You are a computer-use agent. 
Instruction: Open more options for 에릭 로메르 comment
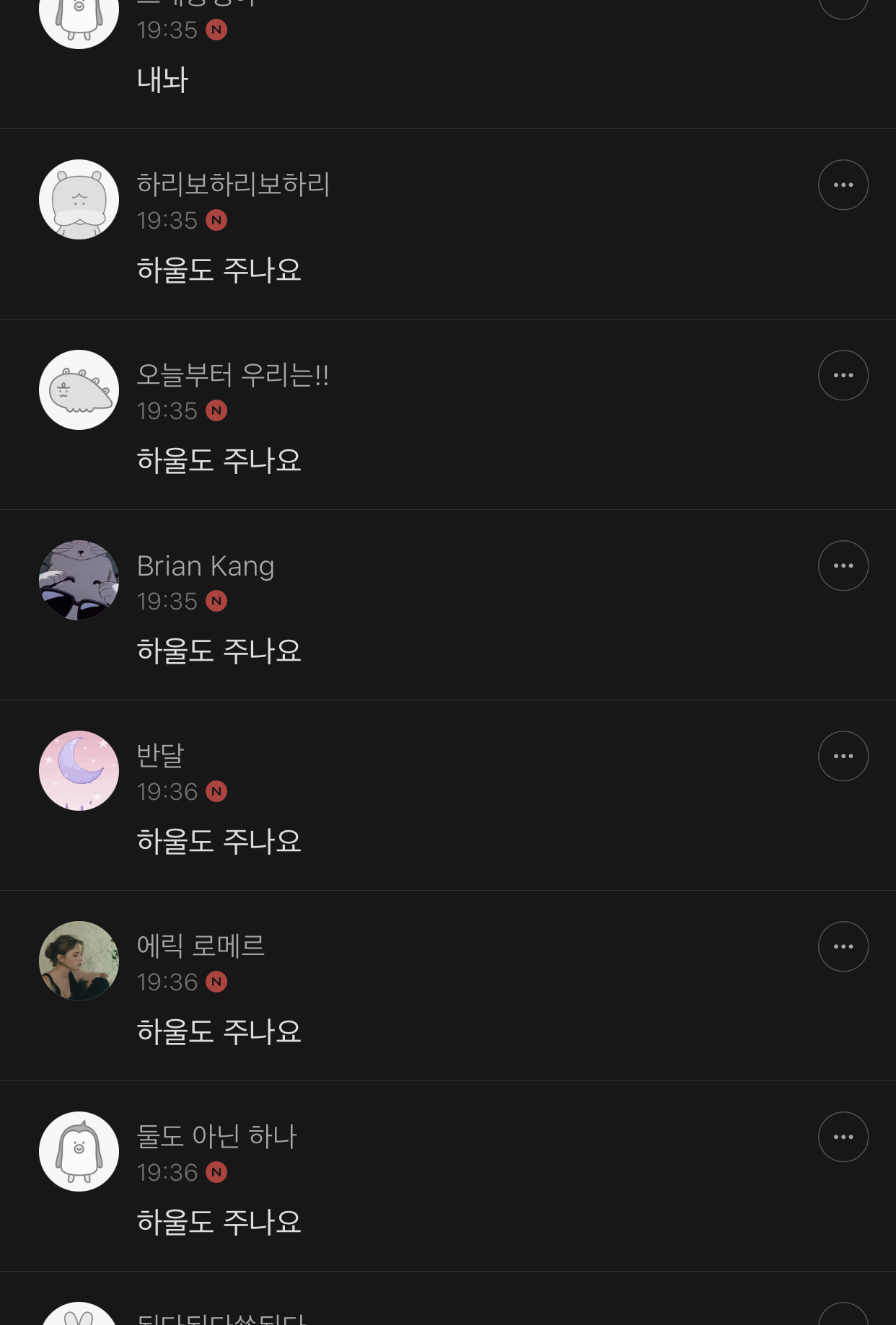click(843, 947)
